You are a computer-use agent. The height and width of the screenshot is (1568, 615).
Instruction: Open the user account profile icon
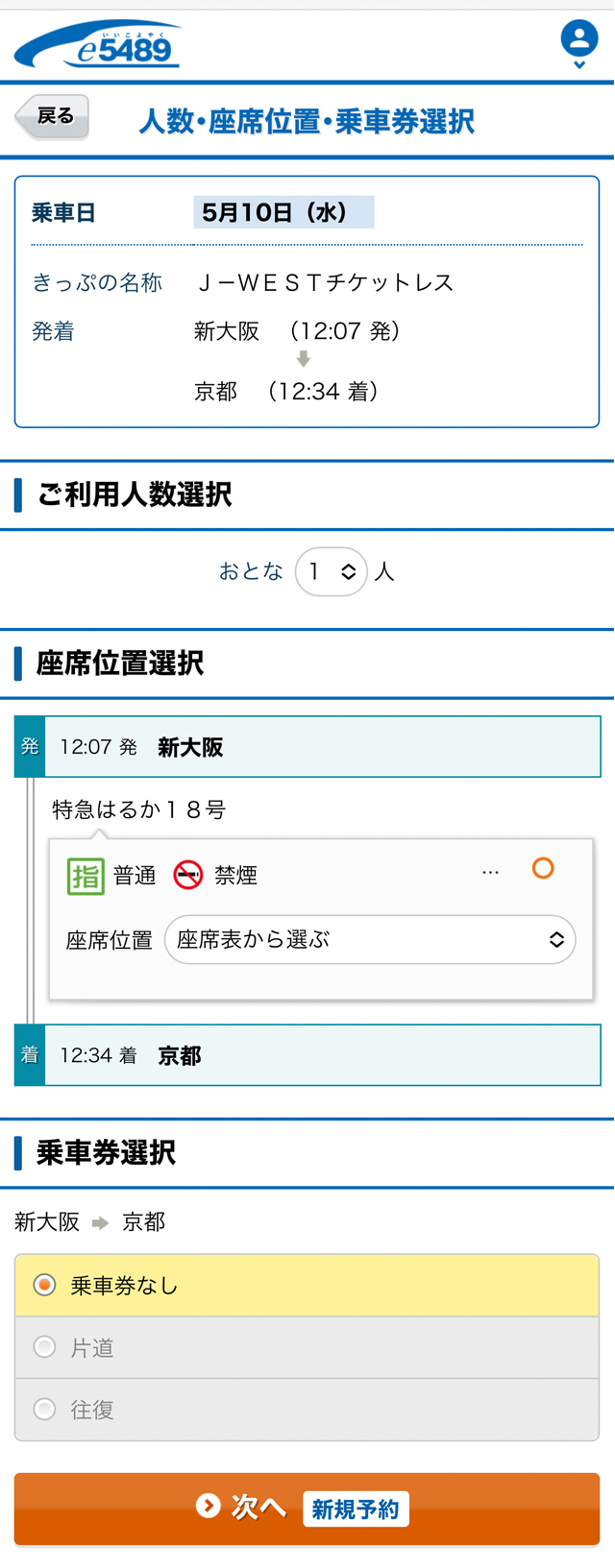pyautogui.click(x=579, y=39)
